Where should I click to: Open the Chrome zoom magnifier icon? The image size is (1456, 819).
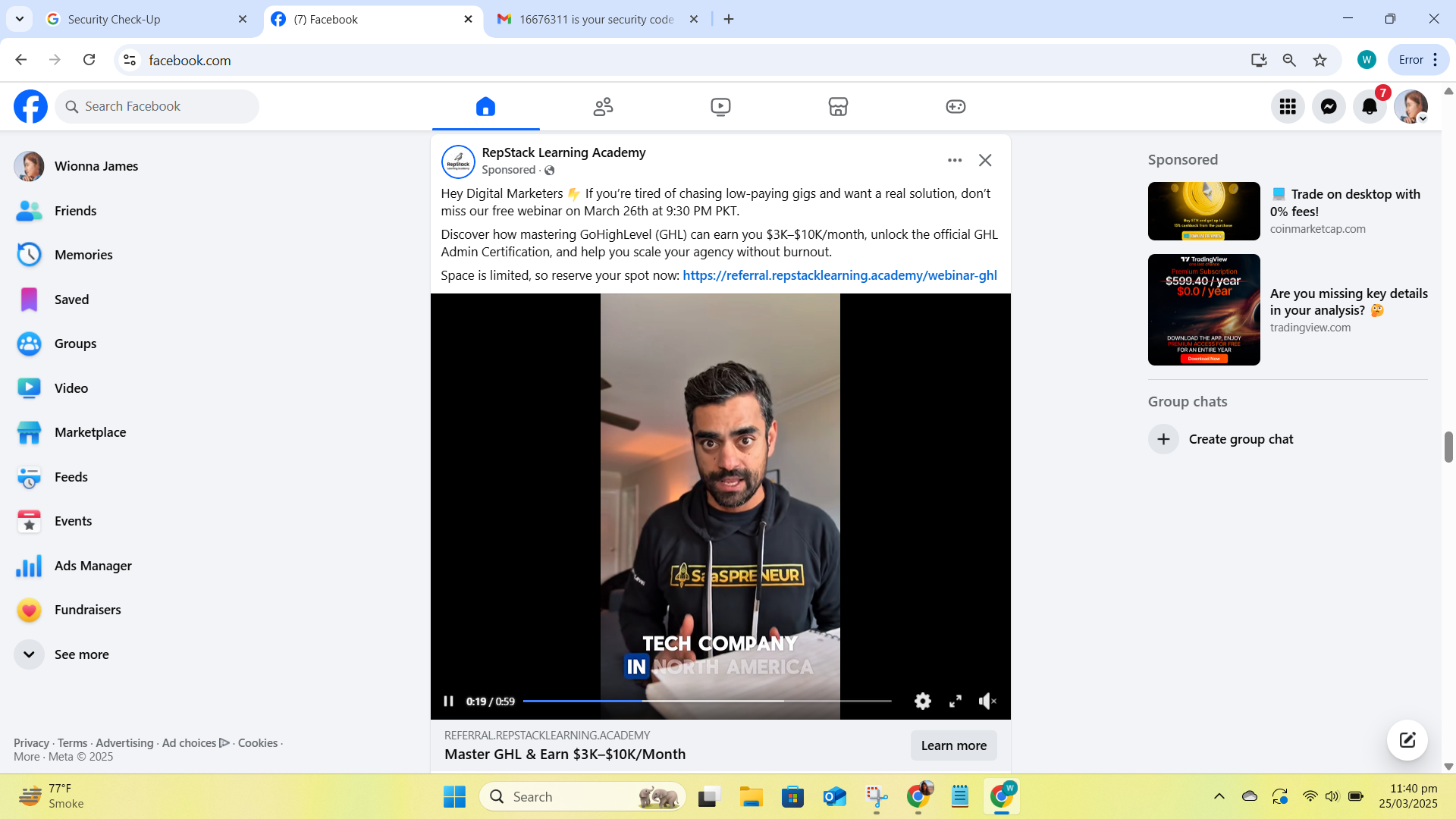click(1289, 60)
